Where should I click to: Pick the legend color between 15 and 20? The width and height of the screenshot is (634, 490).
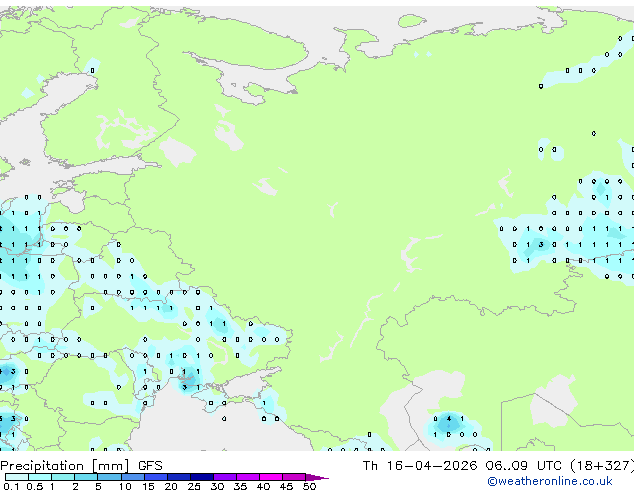pos(156,477)
